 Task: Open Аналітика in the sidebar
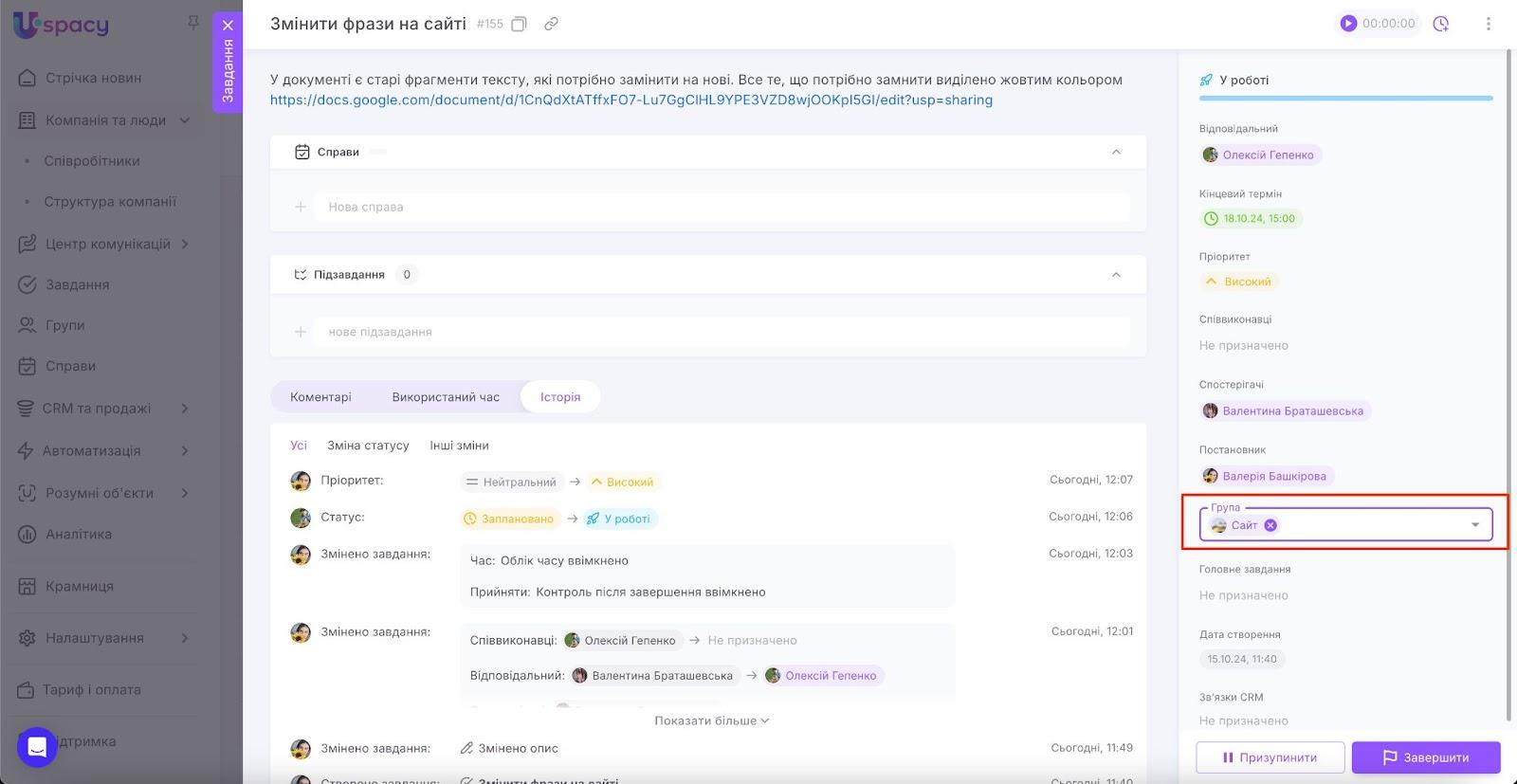(x=79, y=535)
